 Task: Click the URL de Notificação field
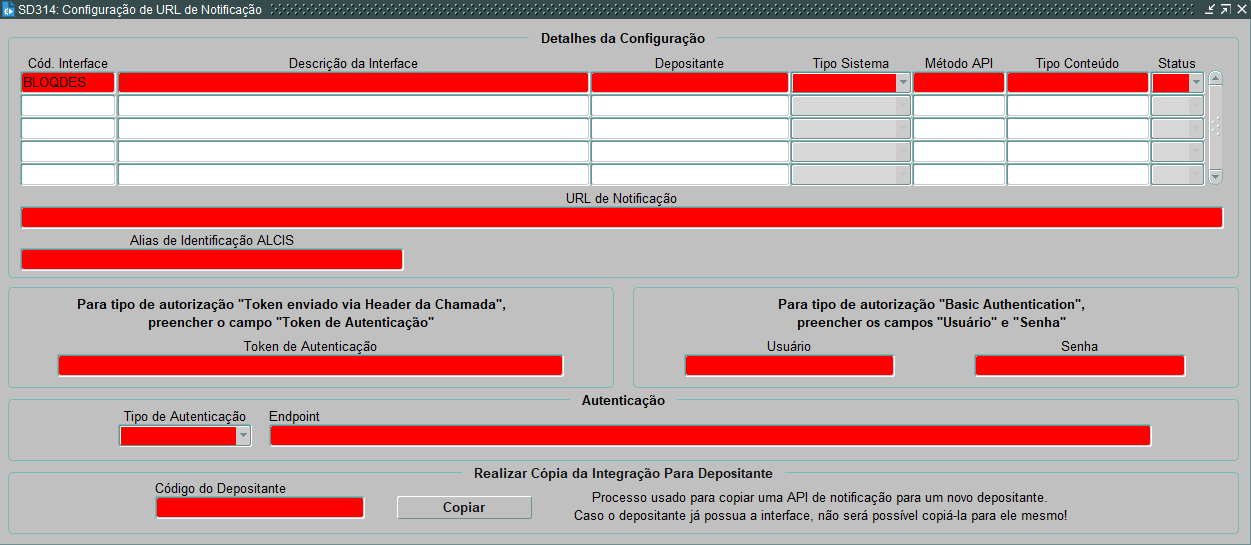point(622,218)
